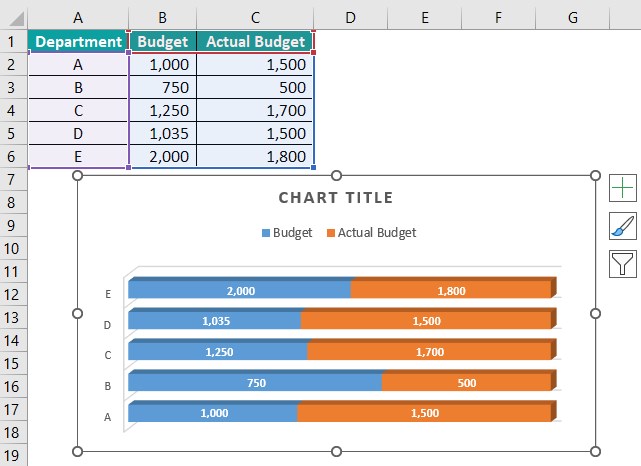Click the Budget legend entry
Image resolution: width=641 pixels, height=466 pixels.
point(287,233)
